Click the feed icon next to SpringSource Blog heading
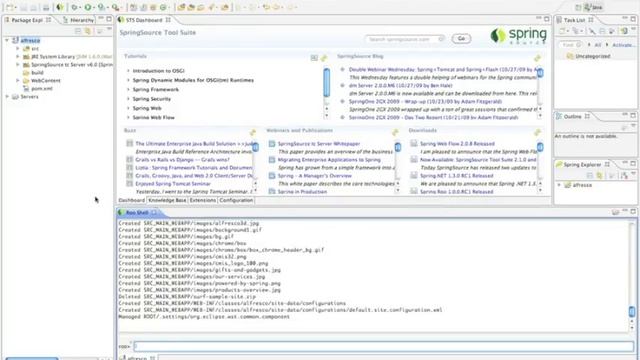The image size is (640, 360). [538, 58]
